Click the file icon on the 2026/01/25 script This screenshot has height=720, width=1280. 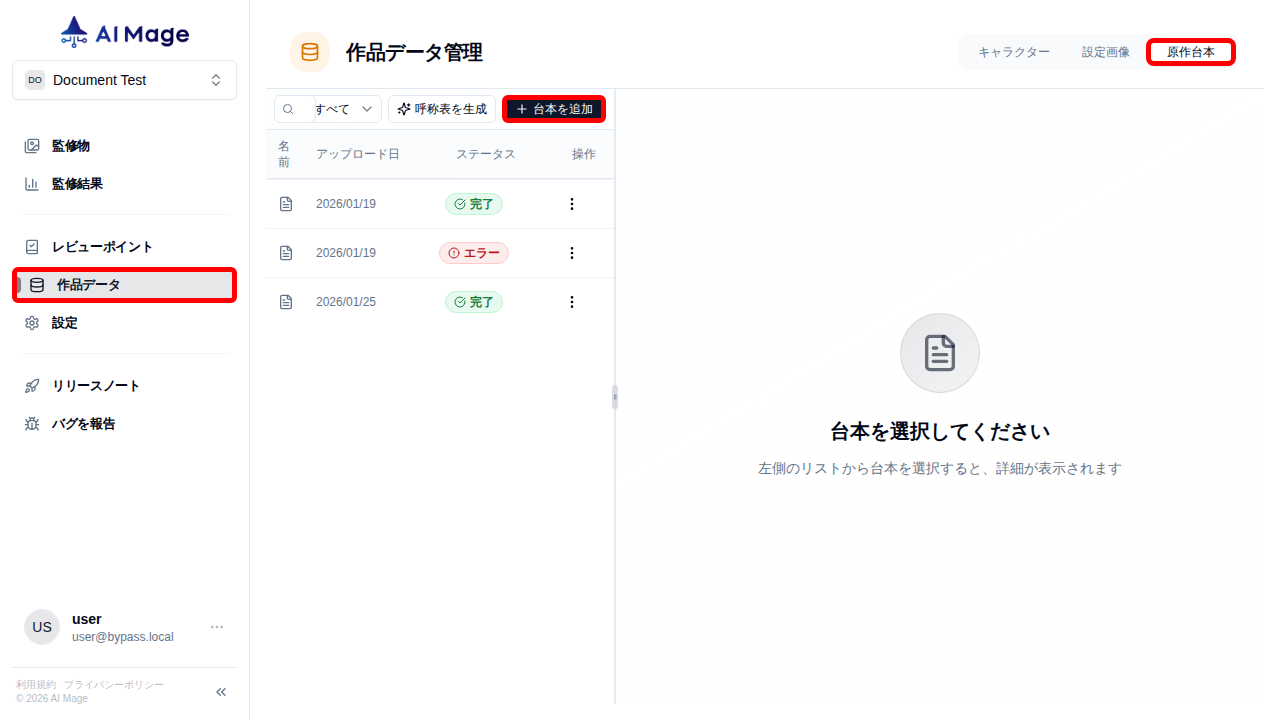pos(286,301)
